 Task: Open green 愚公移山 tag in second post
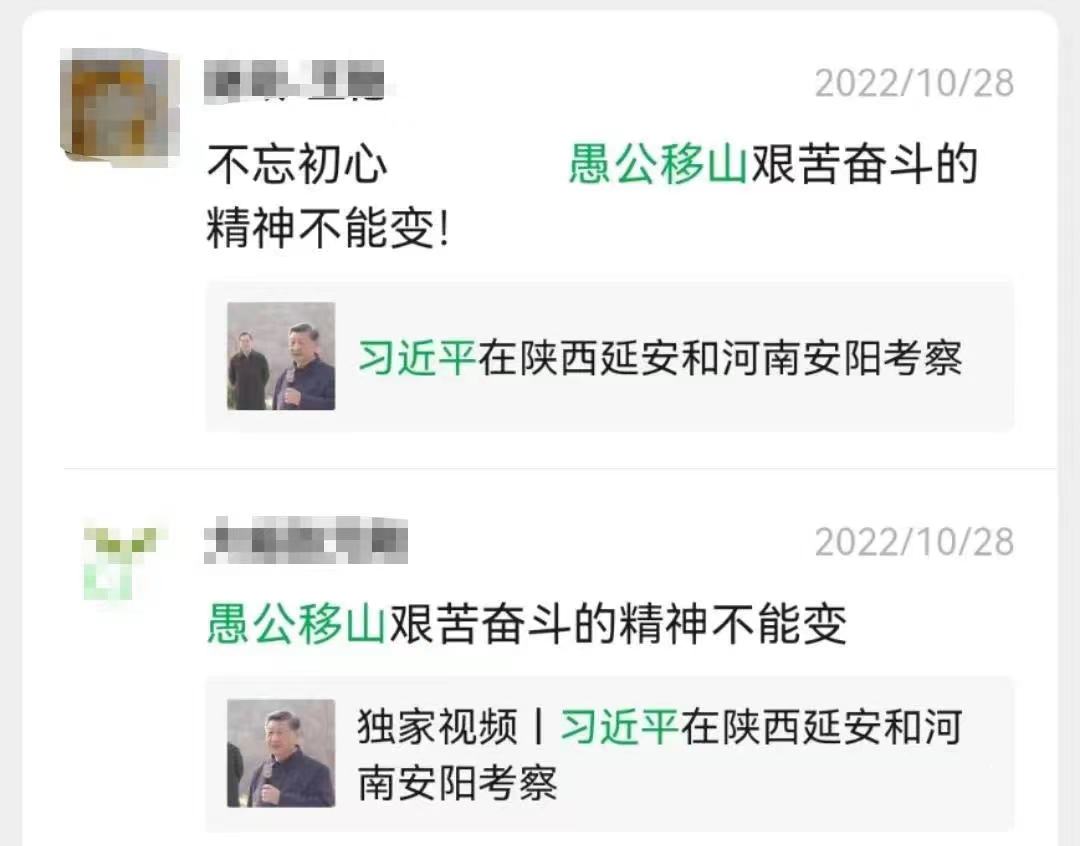click(x=297, y=623)
